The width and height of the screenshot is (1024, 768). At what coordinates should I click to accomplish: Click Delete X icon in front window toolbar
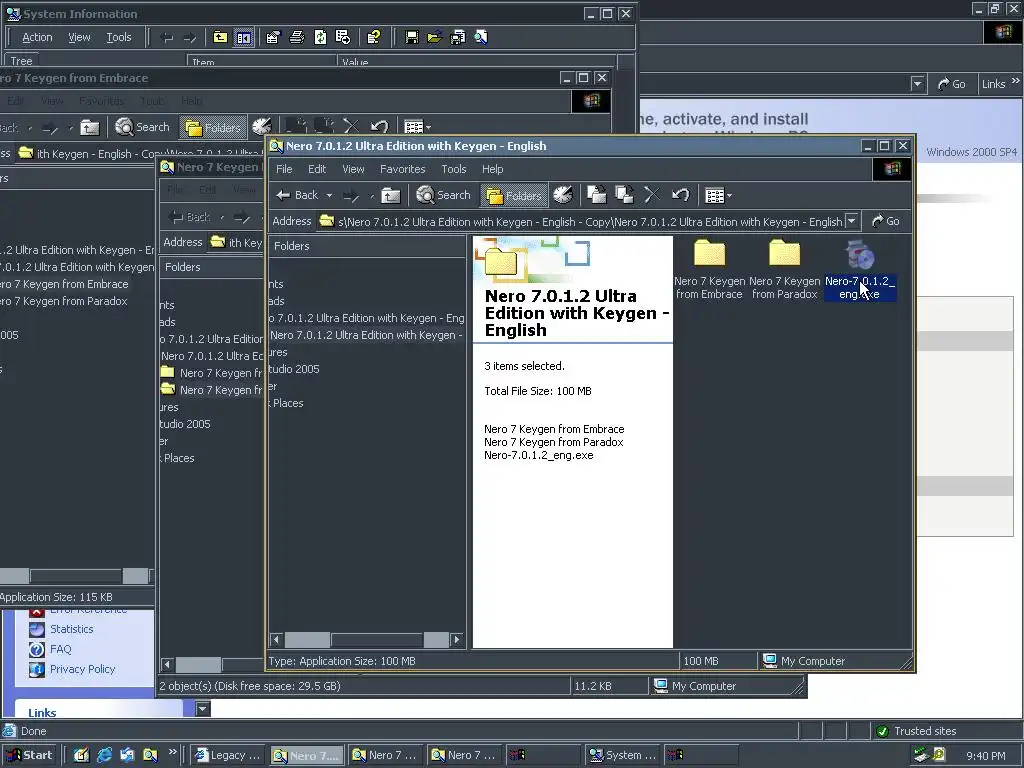[652, 195]
